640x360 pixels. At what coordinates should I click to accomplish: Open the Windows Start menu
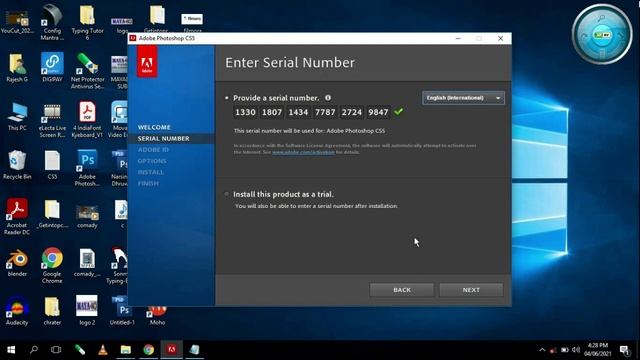point(11,350)
